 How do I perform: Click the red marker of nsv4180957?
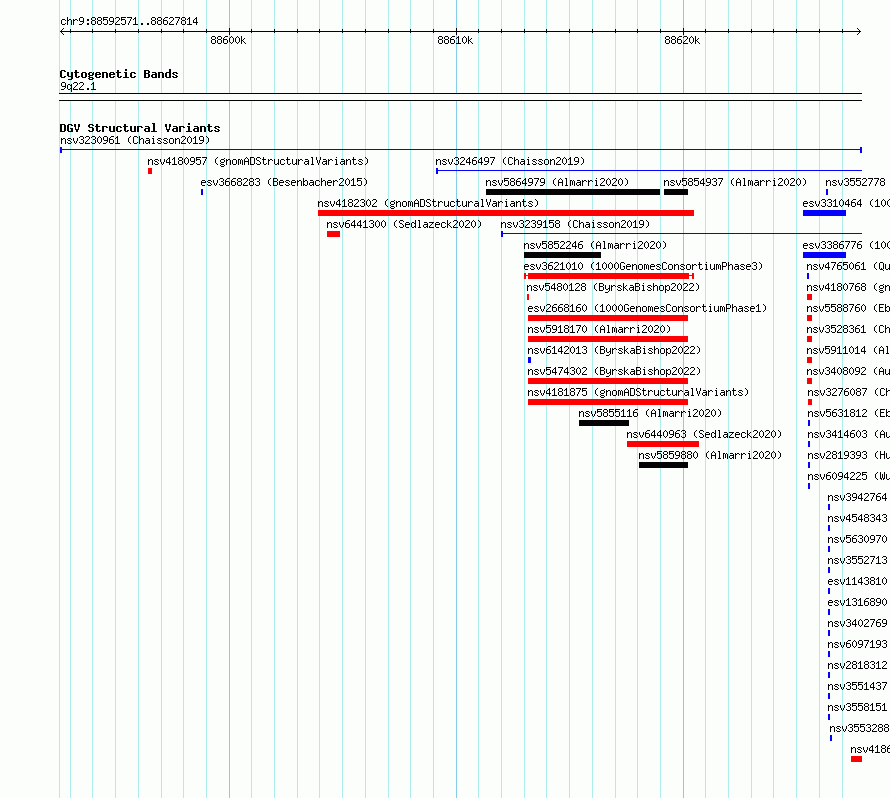(150, 171)
